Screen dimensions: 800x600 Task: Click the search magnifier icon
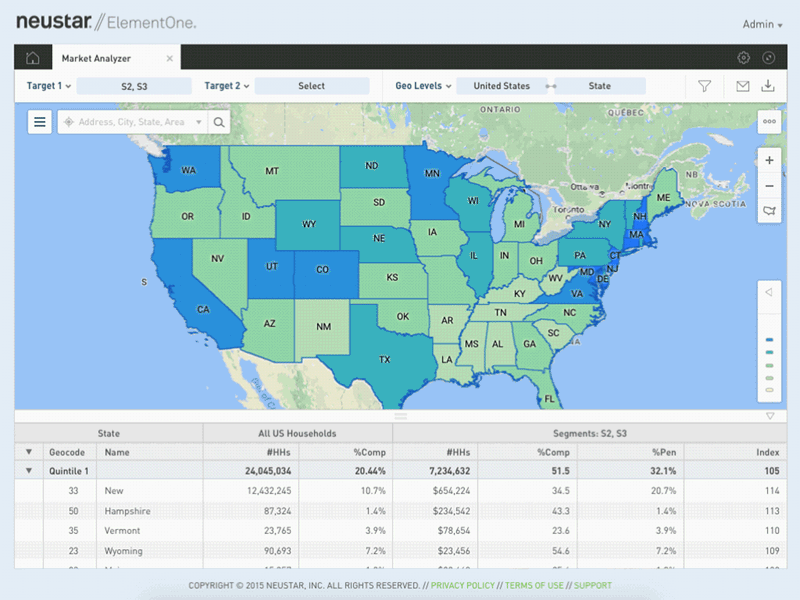[x=219, y=122]
